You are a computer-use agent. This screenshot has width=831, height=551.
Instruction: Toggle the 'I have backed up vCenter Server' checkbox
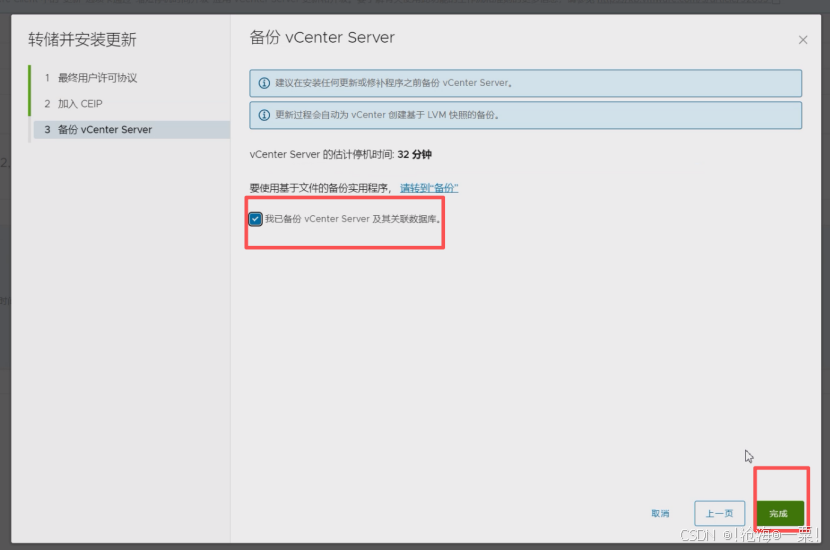(x=255, y=219)
